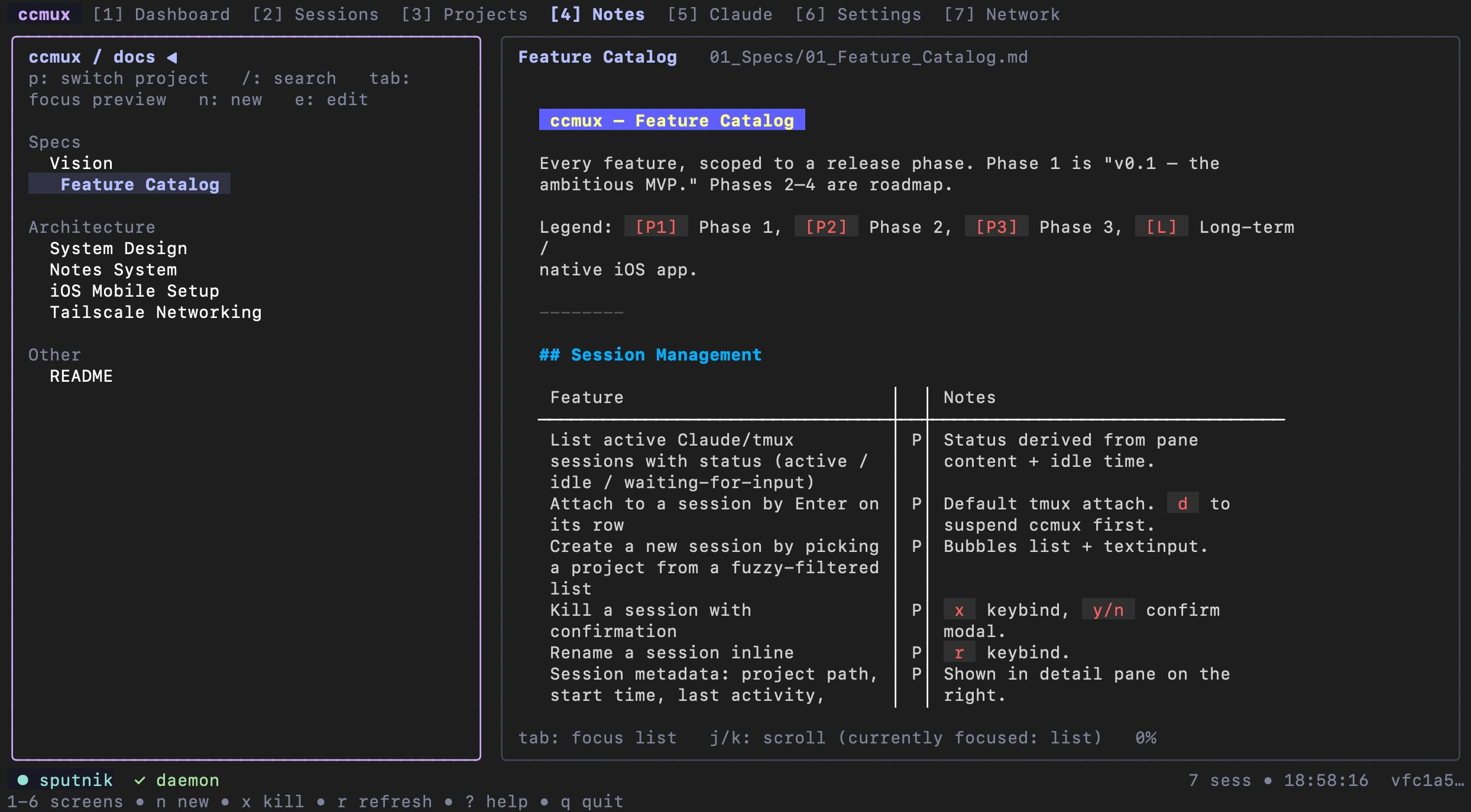Click the '1-6 screens' help hint

click(x=66, y=801)
